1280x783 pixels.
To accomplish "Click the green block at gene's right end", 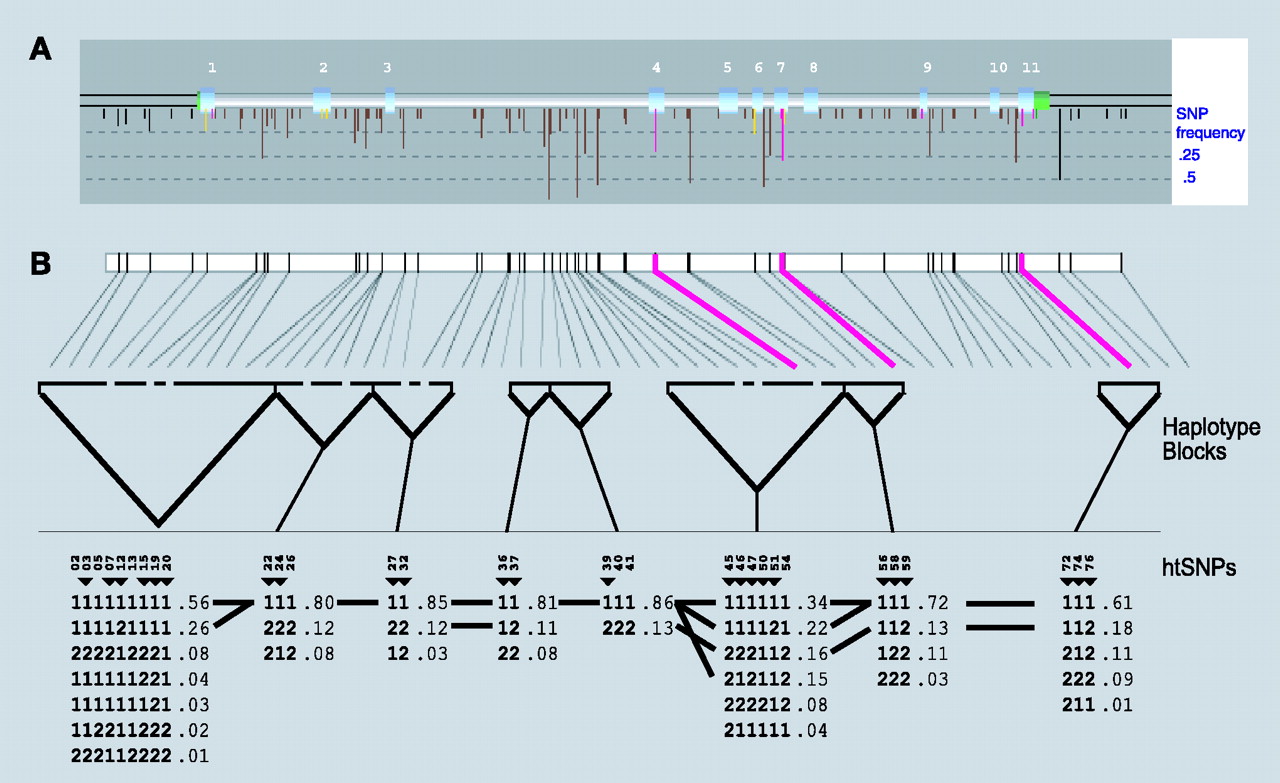I will coord(1042,100).
